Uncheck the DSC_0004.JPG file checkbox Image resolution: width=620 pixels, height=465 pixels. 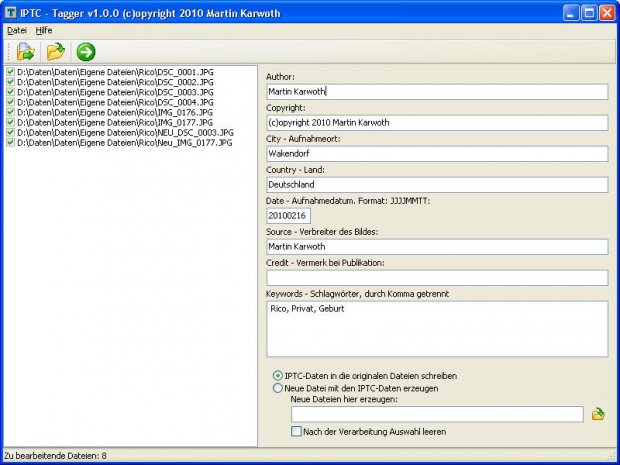(x=11, y=102)
